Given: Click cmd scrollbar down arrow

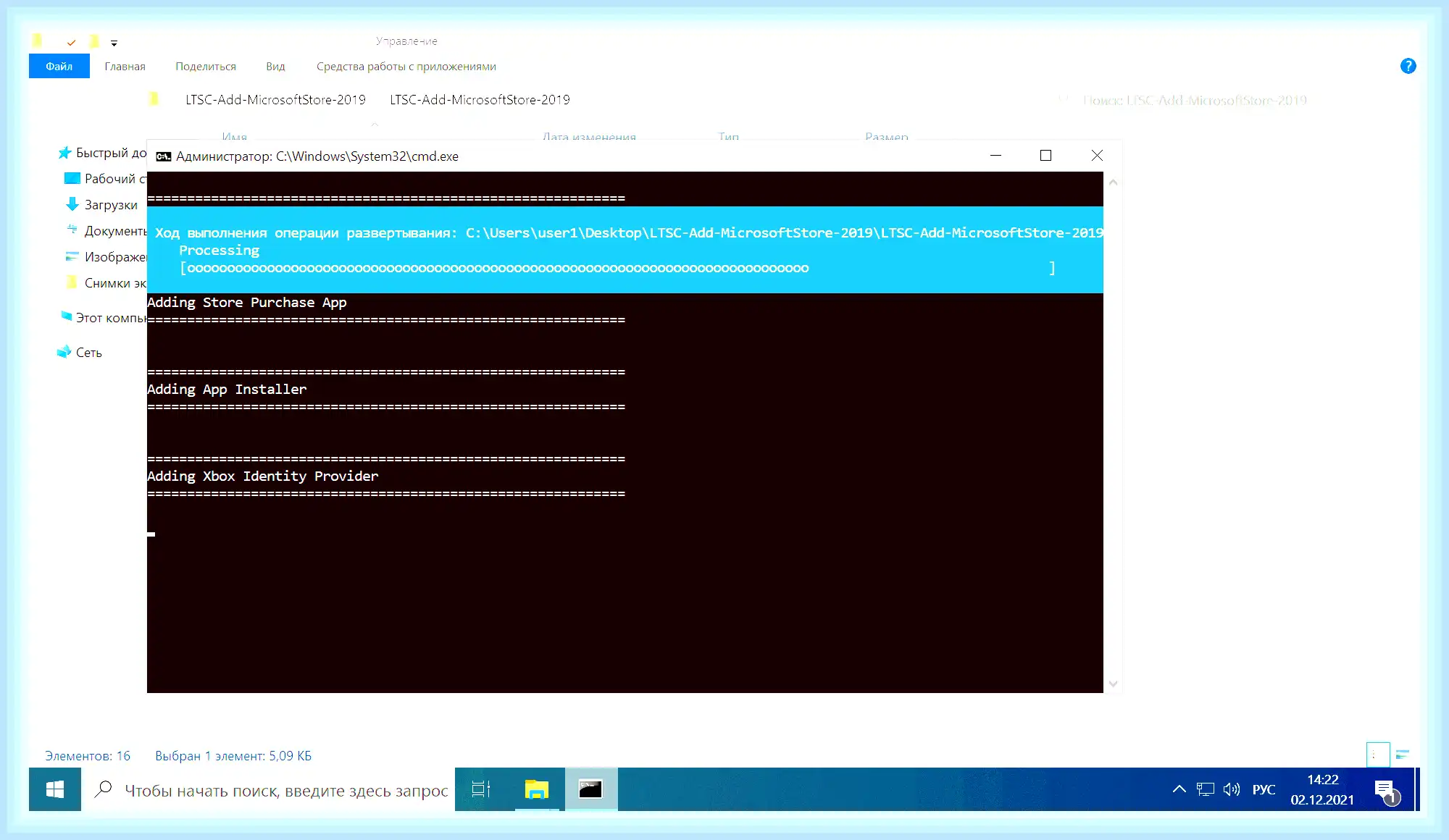Looking at the screenshot, I should (1114, 684).
